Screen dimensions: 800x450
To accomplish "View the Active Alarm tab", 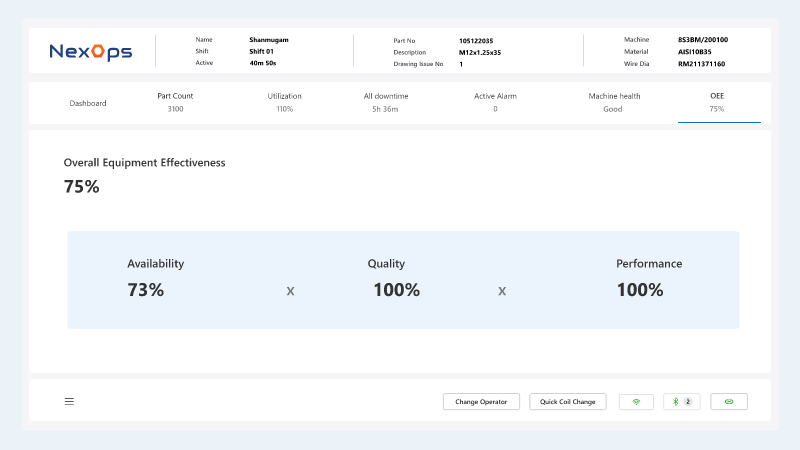I will tap(495, 102).
